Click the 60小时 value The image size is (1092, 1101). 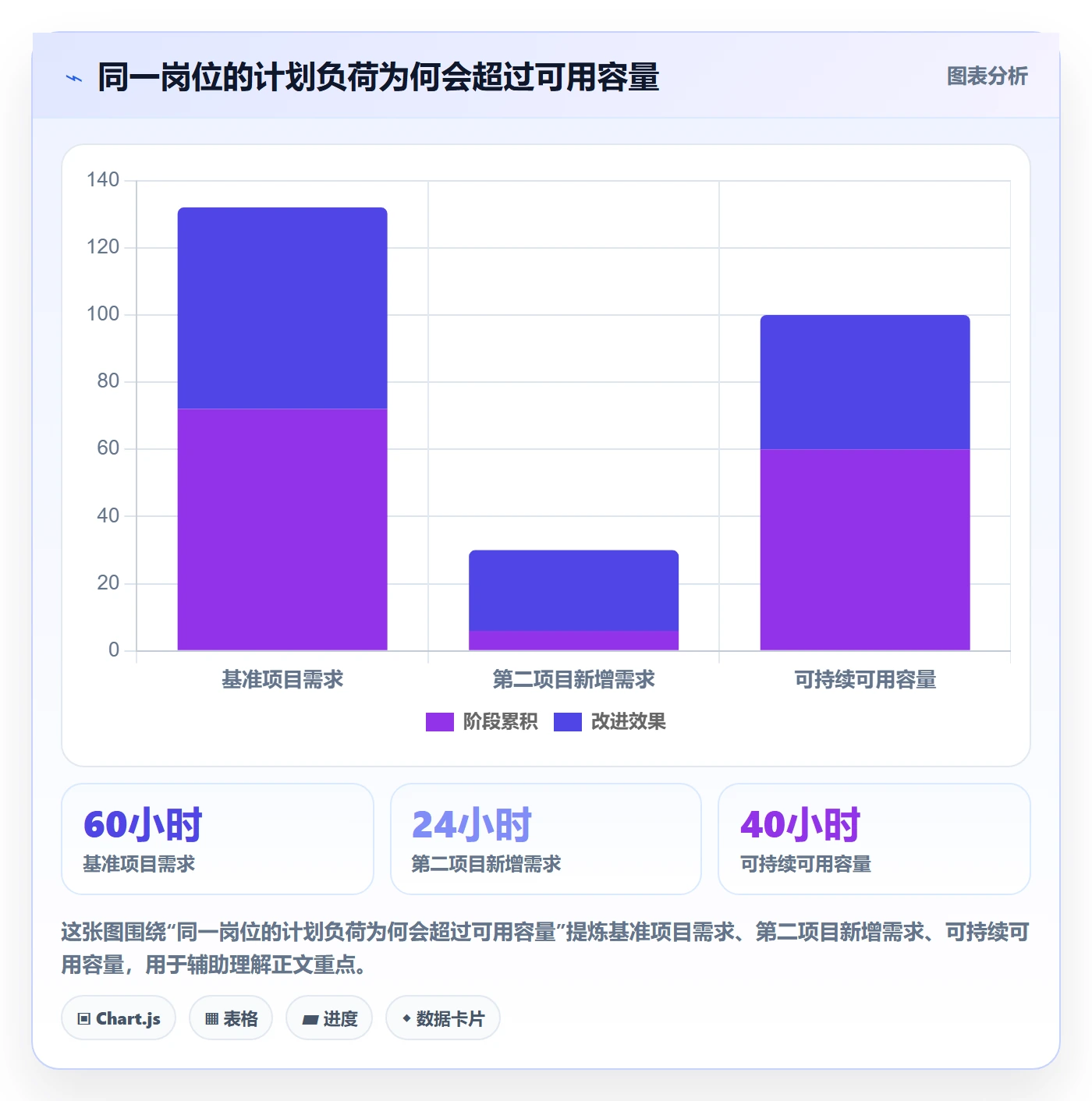click(143, 825)
